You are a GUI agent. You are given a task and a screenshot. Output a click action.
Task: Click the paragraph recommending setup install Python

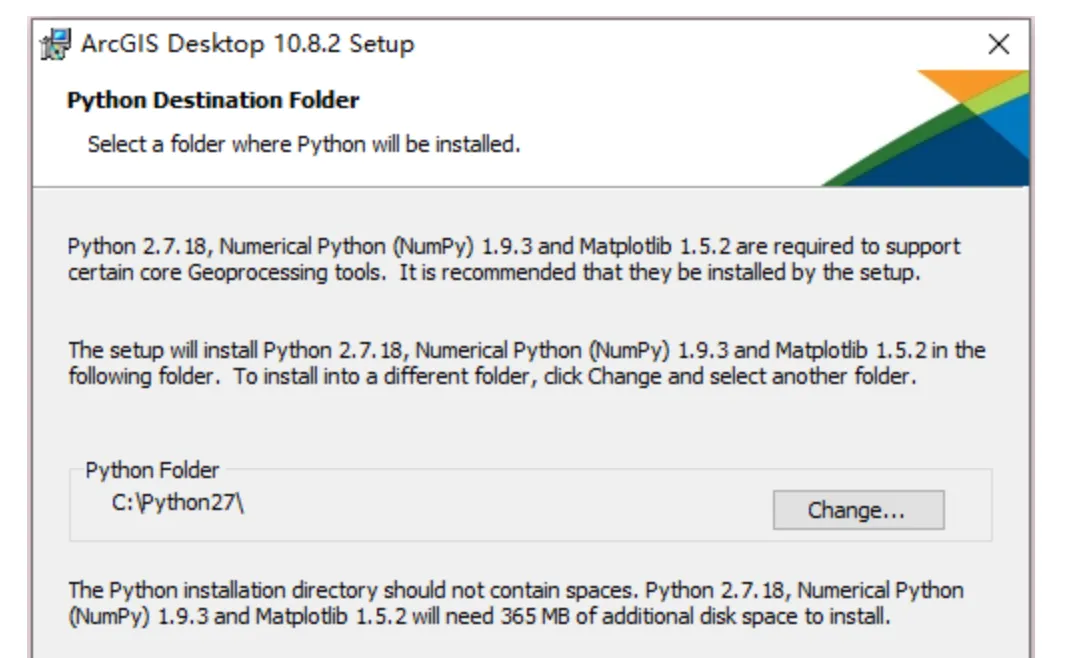tap(513, 259)
